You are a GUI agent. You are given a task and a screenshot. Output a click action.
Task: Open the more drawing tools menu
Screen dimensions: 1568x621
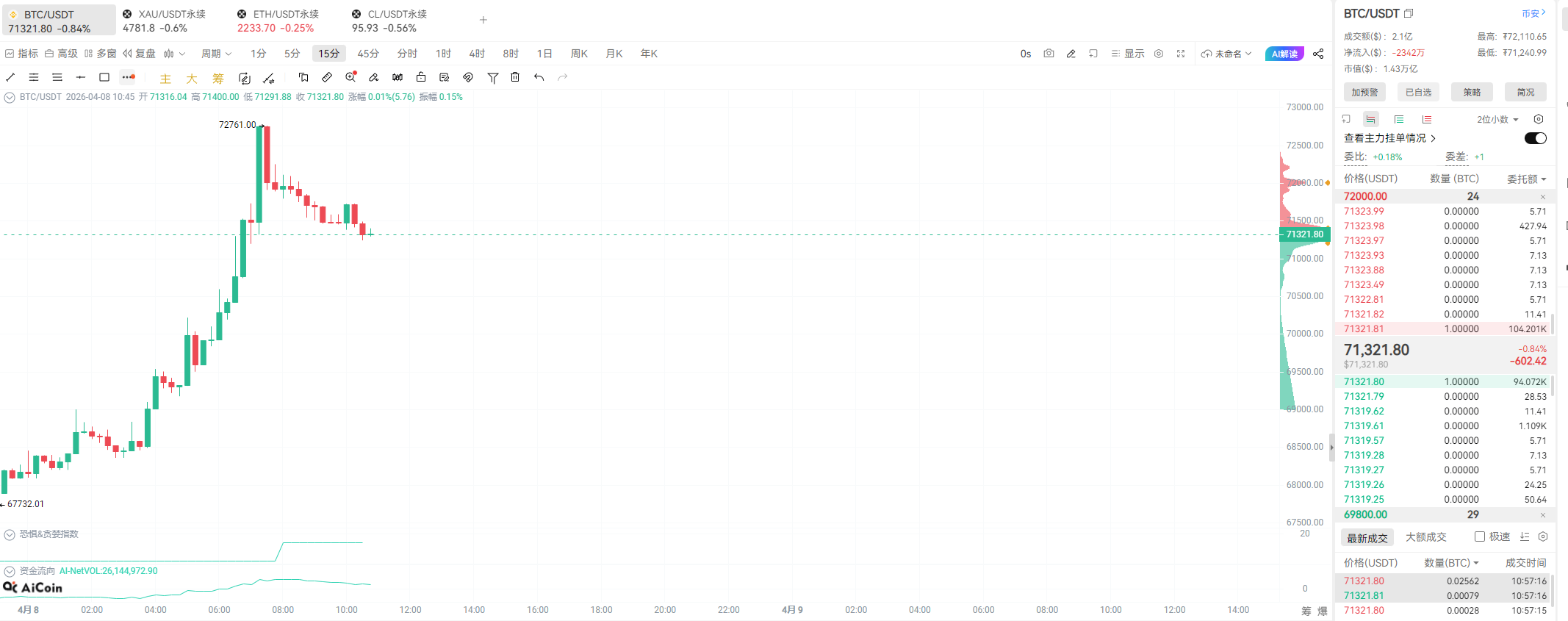click(x=128, y=77)
